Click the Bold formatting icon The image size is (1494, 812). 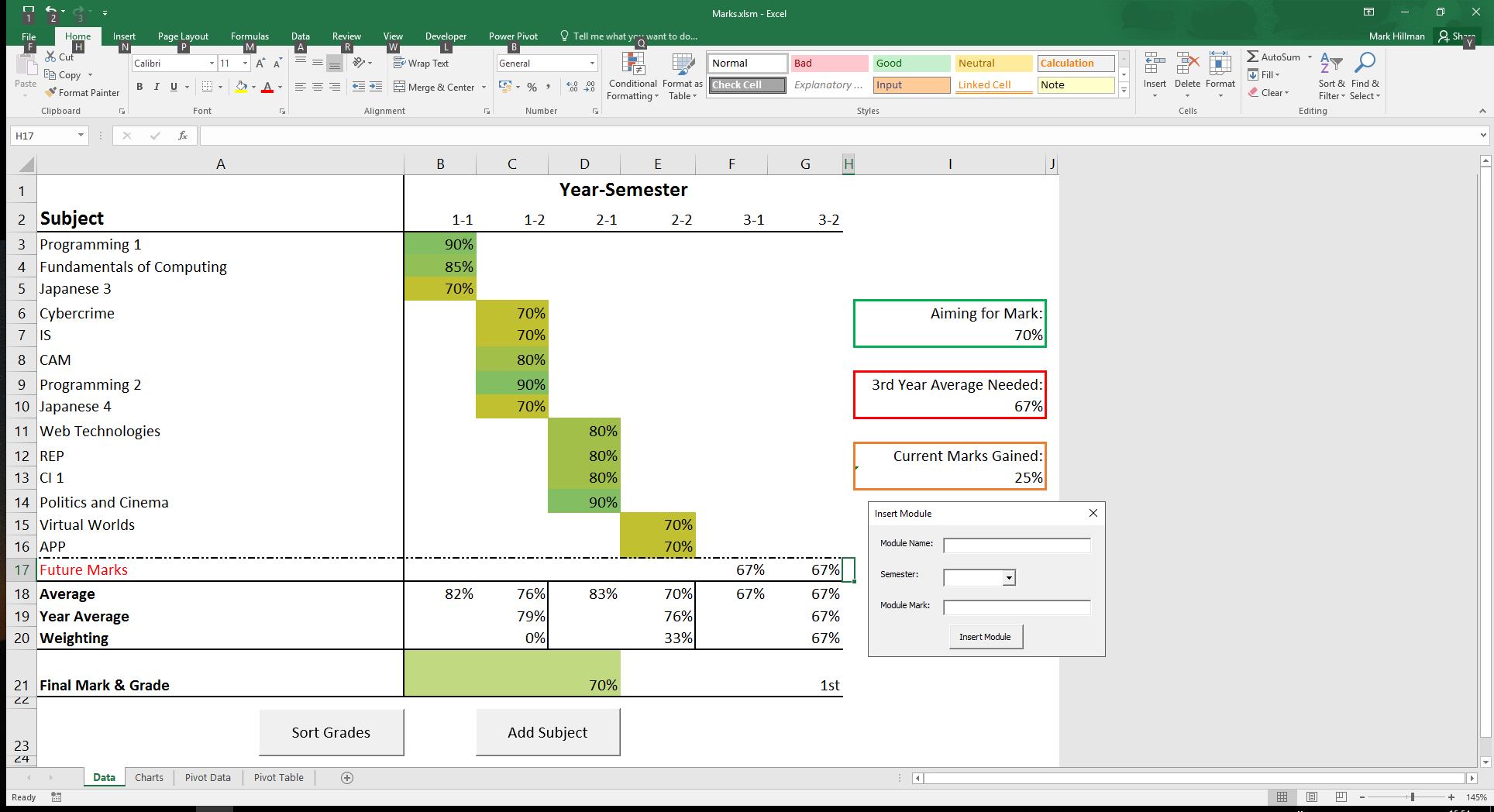click(x=139, y=87)
